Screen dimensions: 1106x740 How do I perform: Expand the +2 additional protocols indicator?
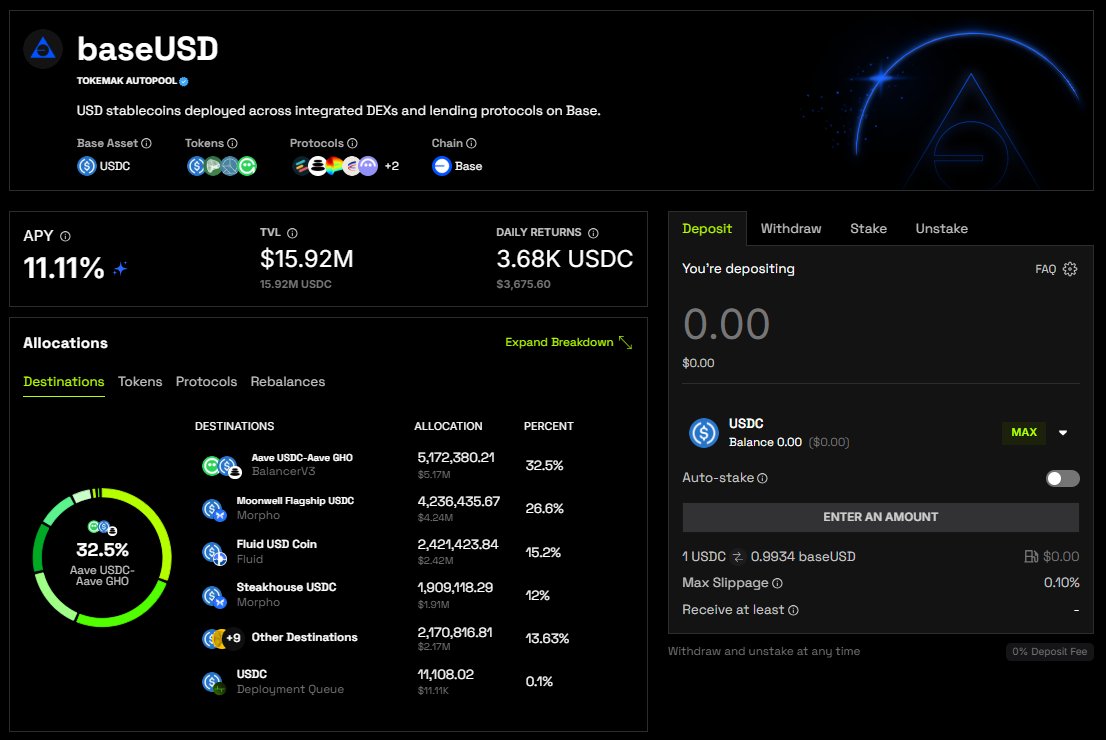391,166
